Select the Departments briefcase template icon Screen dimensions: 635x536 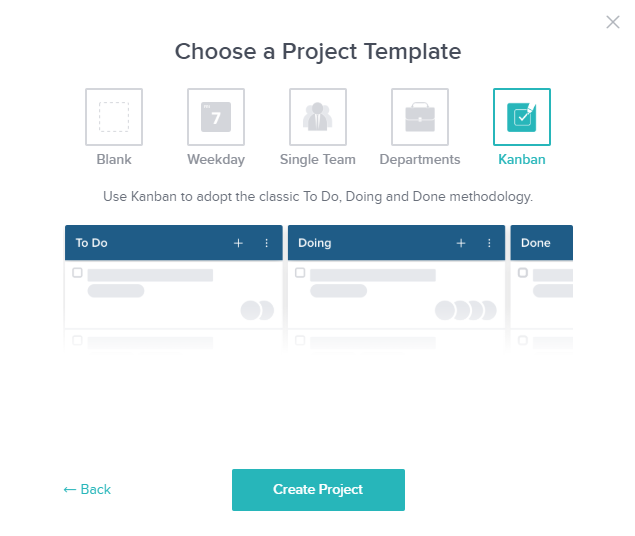coord(420,117)
